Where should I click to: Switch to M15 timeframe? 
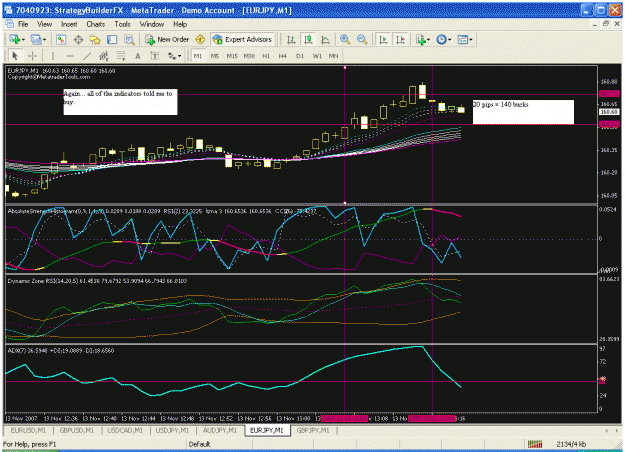pos(232,56)
